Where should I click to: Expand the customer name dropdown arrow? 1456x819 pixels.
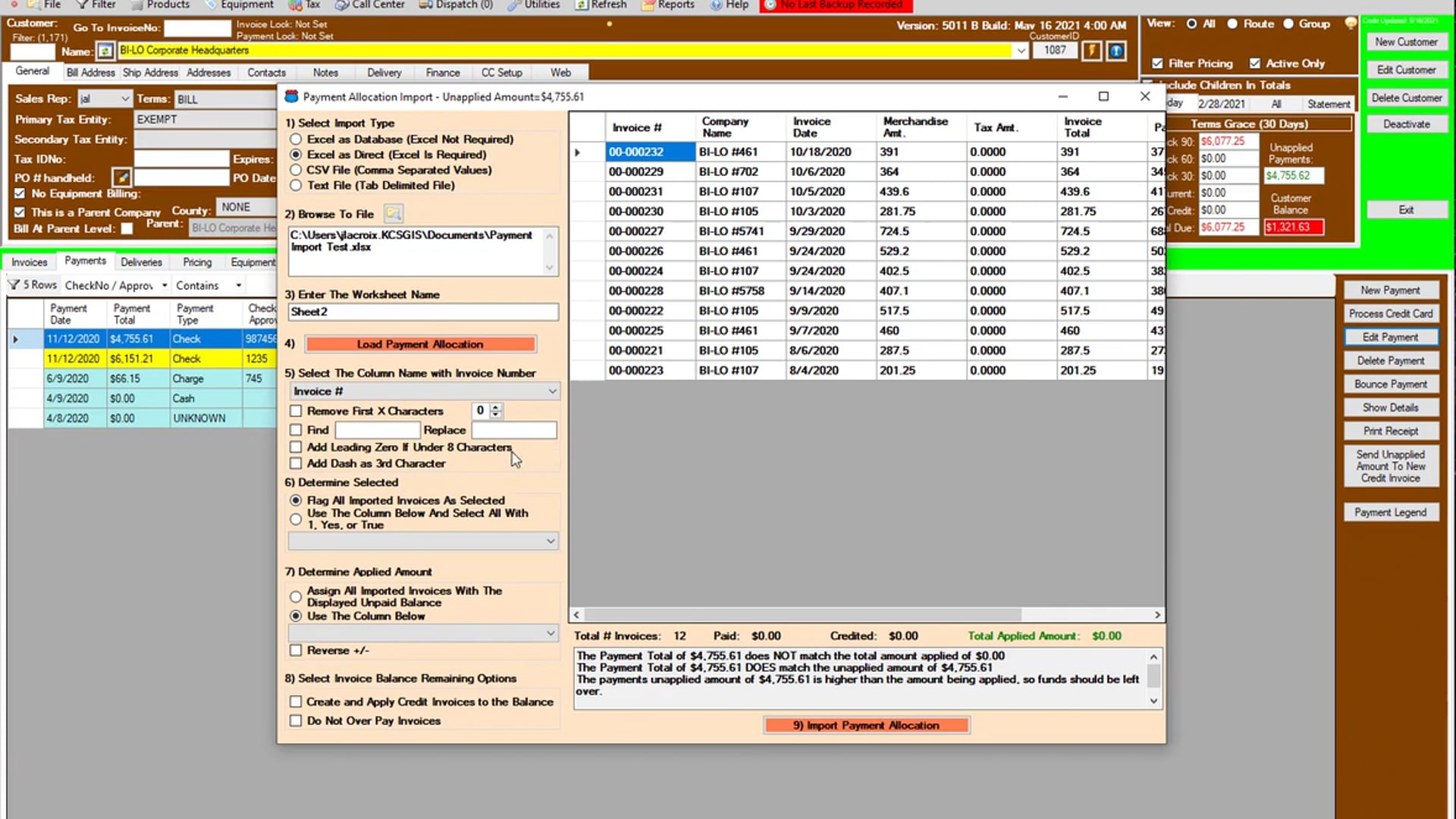(1021, 51)
